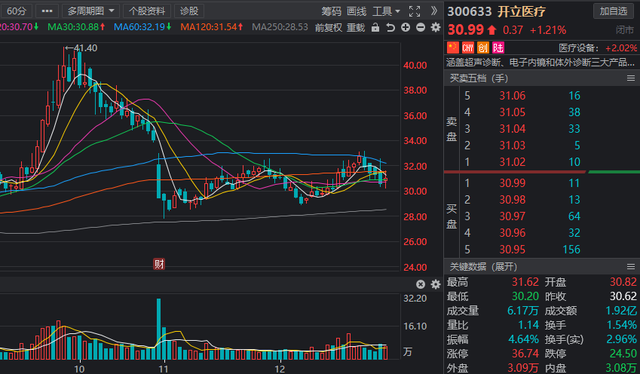This screenshot has width=640, height=374.
Task: Expand more toolbar items double chevron
Action: (x=434, y=11)
